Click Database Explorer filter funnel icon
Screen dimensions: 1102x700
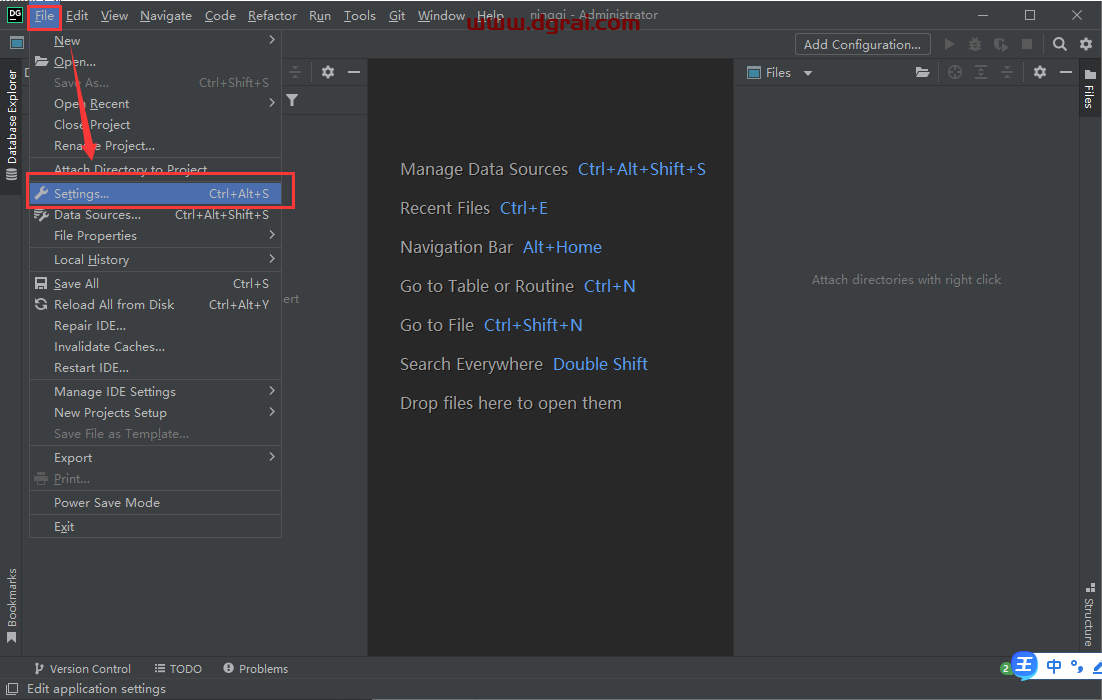click(x=292, y=101)
